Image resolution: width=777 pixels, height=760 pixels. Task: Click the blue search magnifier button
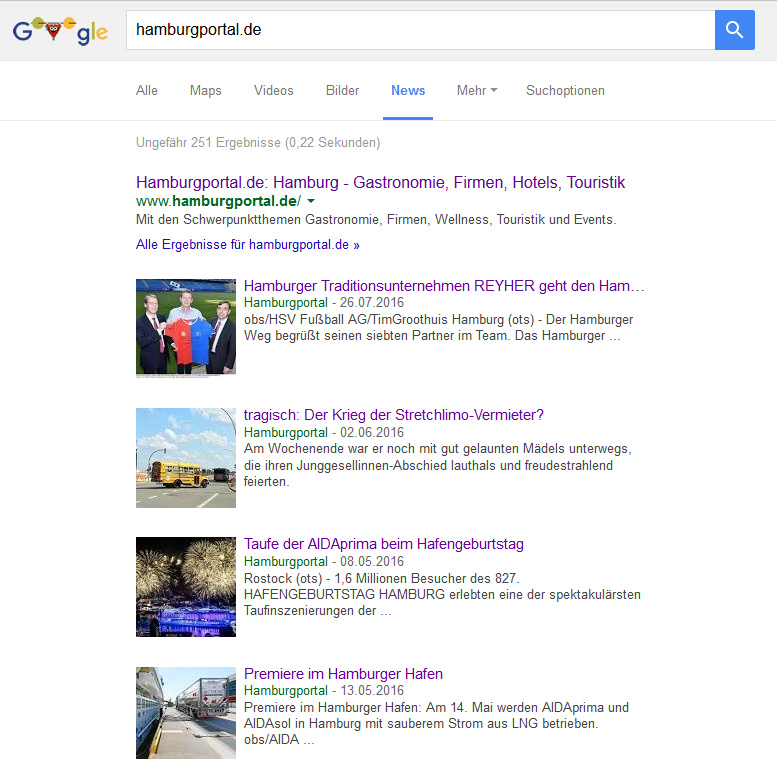[734, 30]
